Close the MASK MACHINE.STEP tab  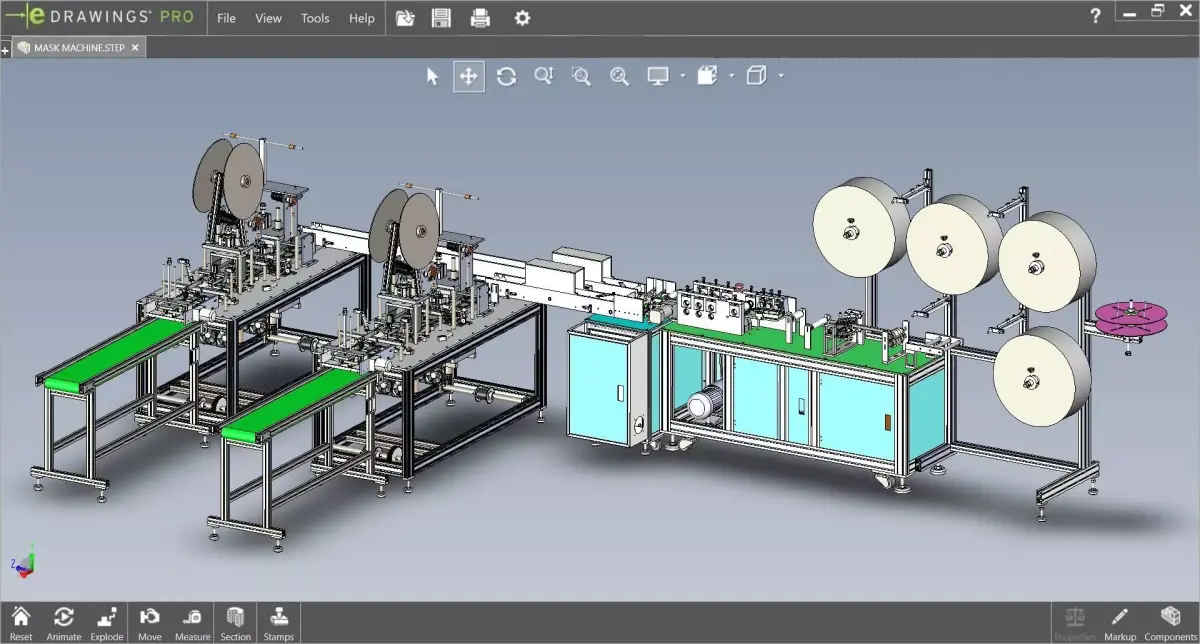click(x=135, y=47)
